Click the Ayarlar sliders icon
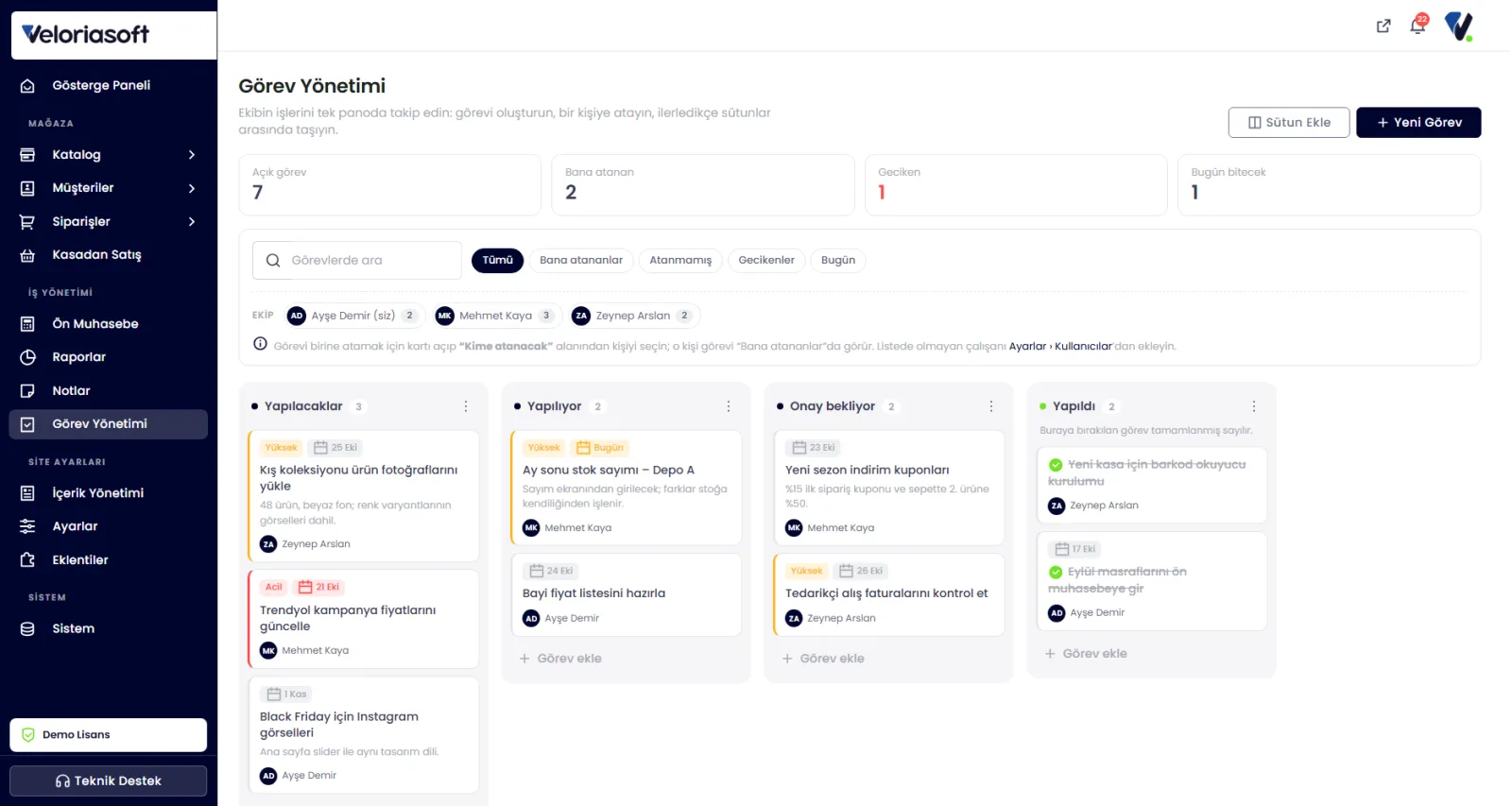The image size is (1512, 806). [x=27, y=526]
